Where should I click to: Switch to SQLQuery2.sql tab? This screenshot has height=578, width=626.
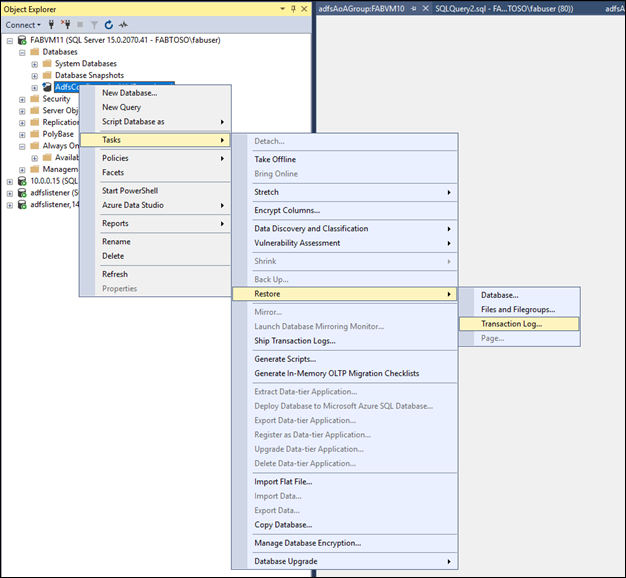[x=504, y=9]
